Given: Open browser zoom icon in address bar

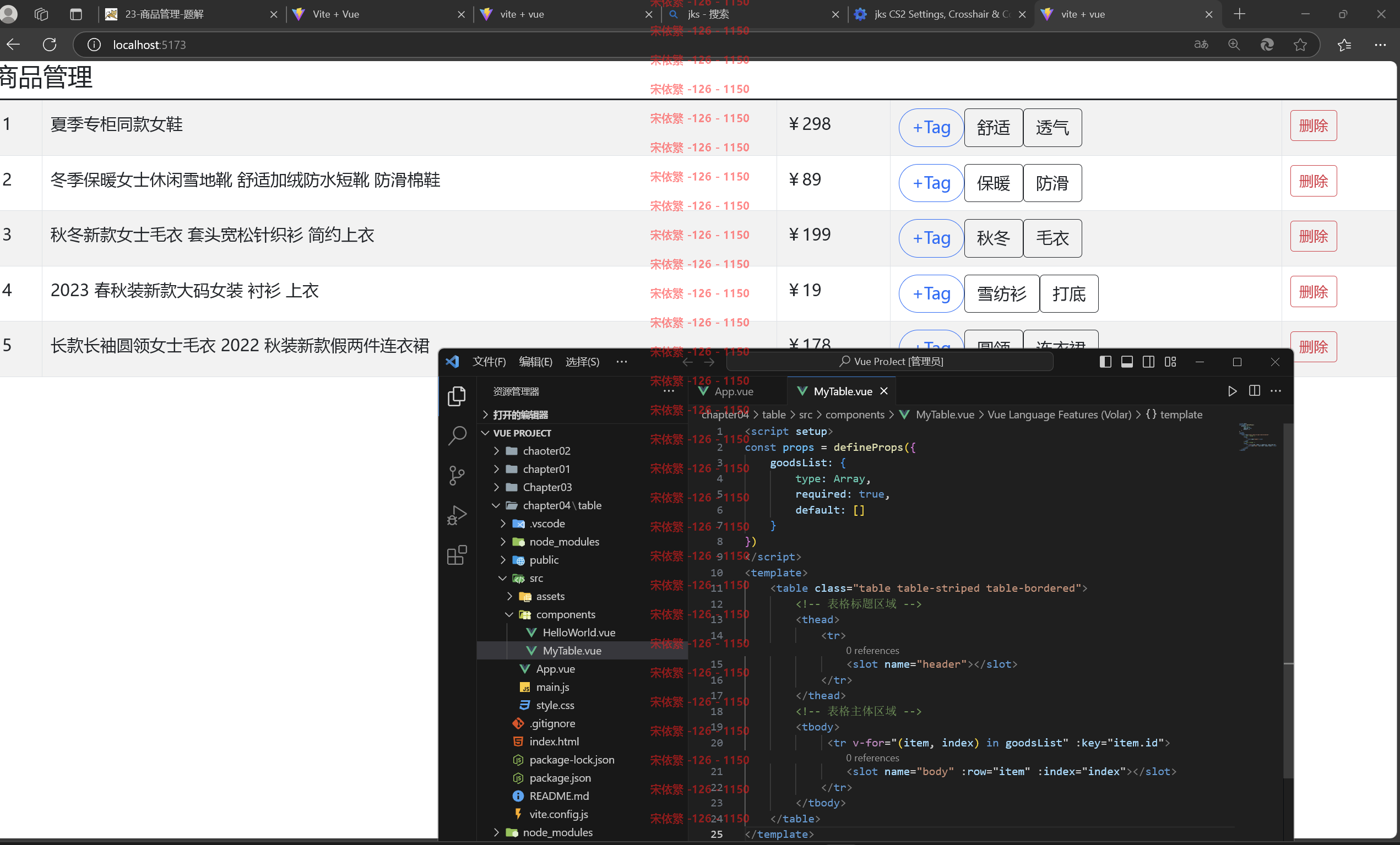Looking at the screenshot, I should point(1234,44).
